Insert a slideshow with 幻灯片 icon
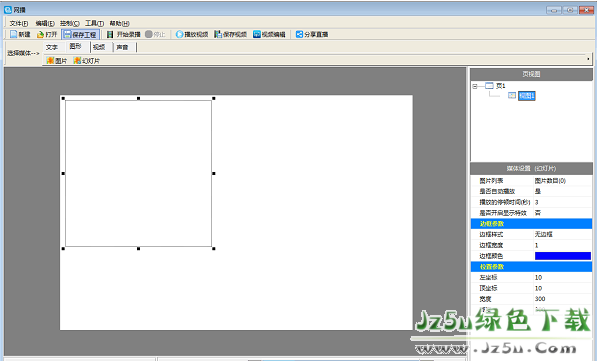597x361 pixels. click(x=77, y=60)
